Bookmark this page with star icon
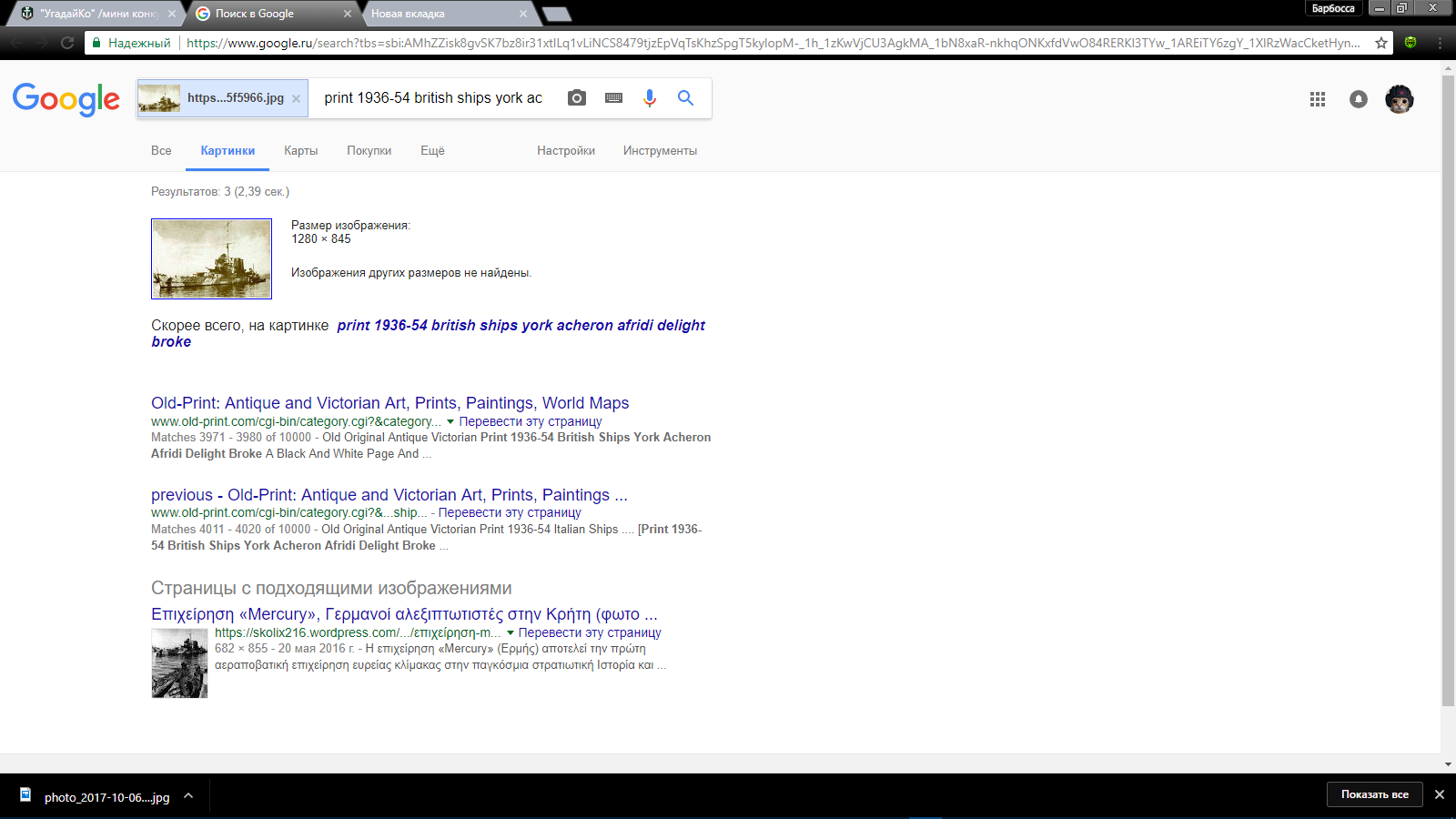 click(1380, 43)
